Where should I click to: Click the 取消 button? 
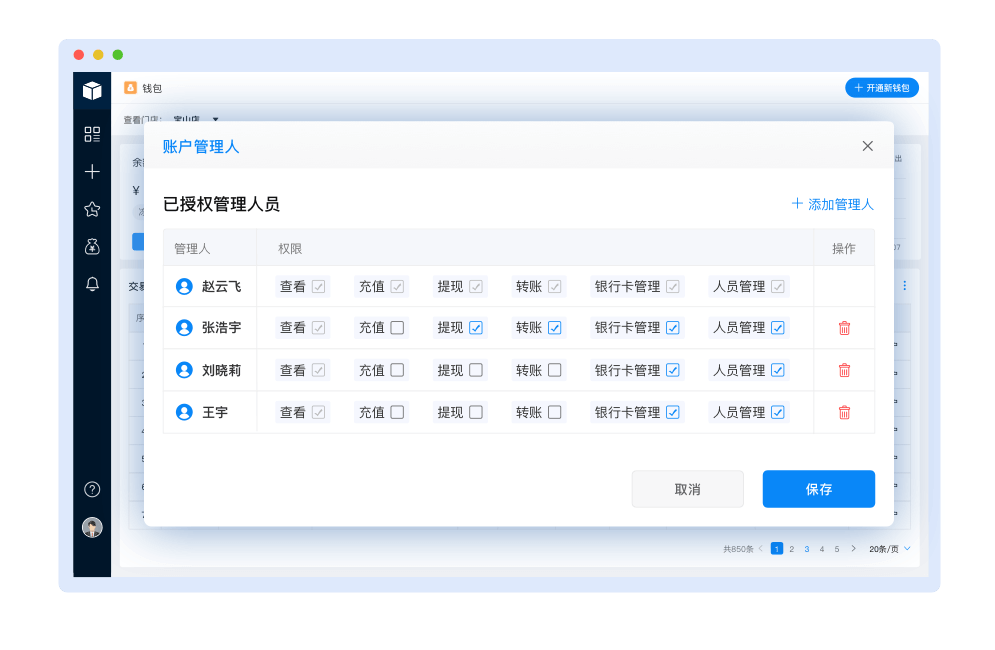pos(687,489)
